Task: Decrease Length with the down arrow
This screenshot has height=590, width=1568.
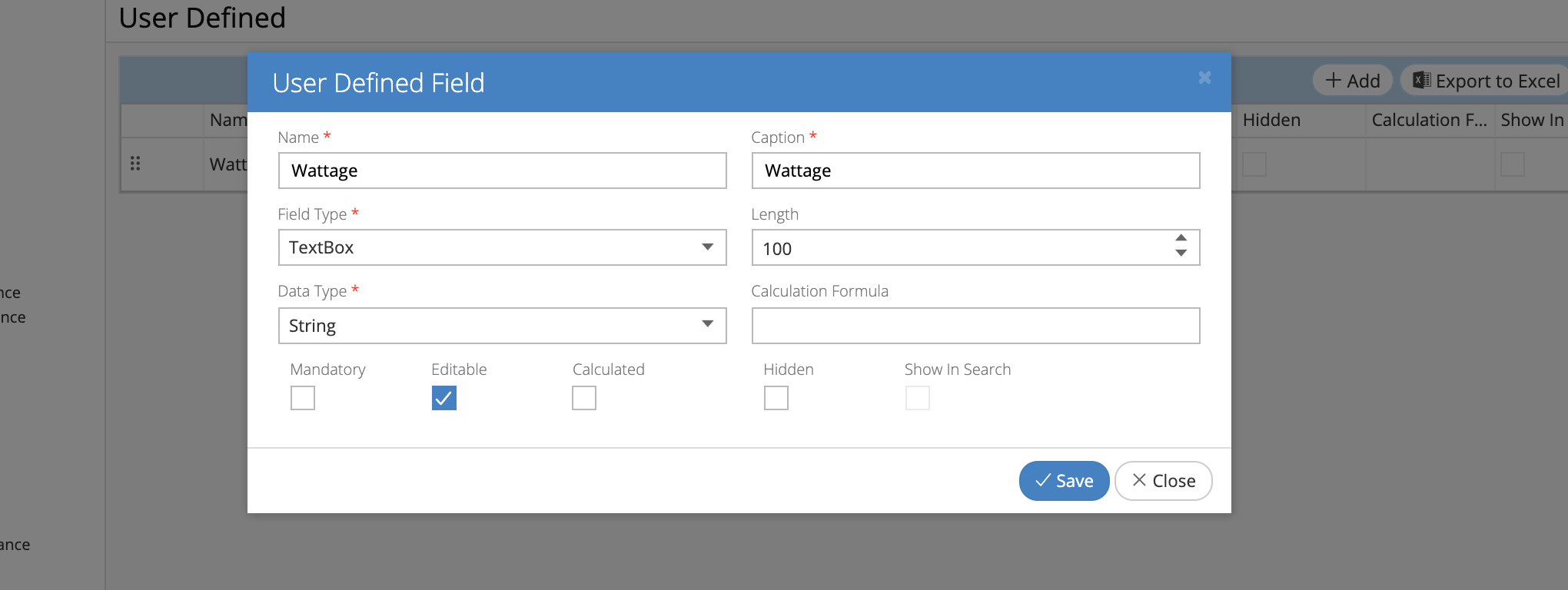Action: [x=1181, y=254]
